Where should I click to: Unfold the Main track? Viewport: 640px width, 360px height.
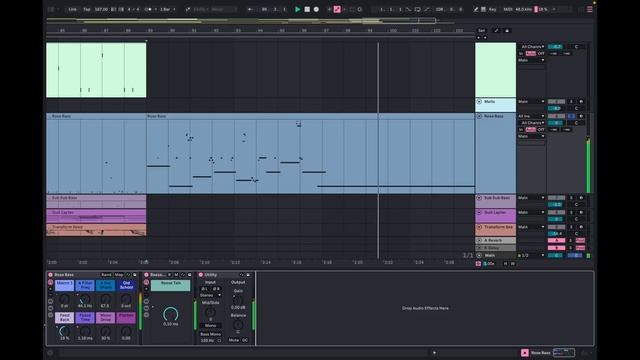pos(479,256)
